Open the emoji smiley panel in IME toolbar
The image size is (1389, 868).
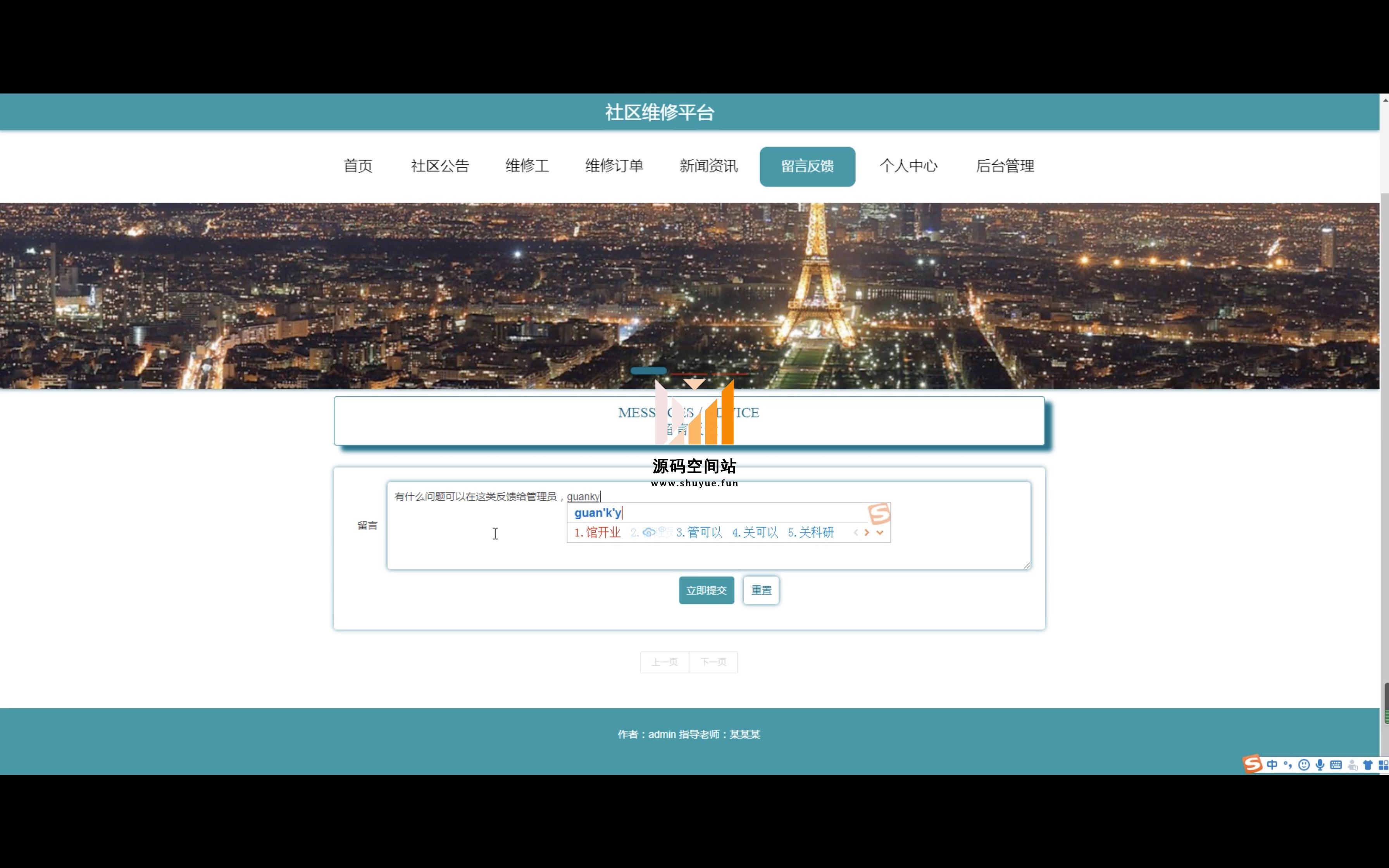1303,765
